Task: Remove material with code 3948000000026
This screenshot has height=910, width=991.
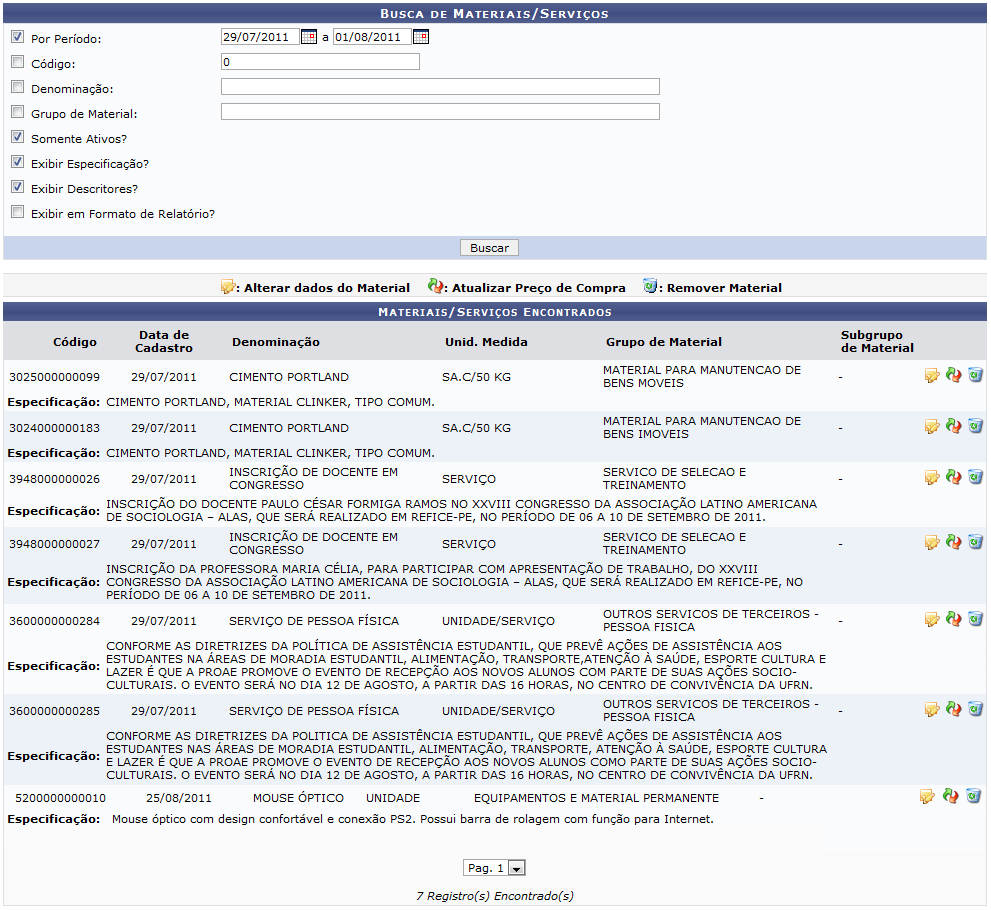Action: click(x=975, y=476)
